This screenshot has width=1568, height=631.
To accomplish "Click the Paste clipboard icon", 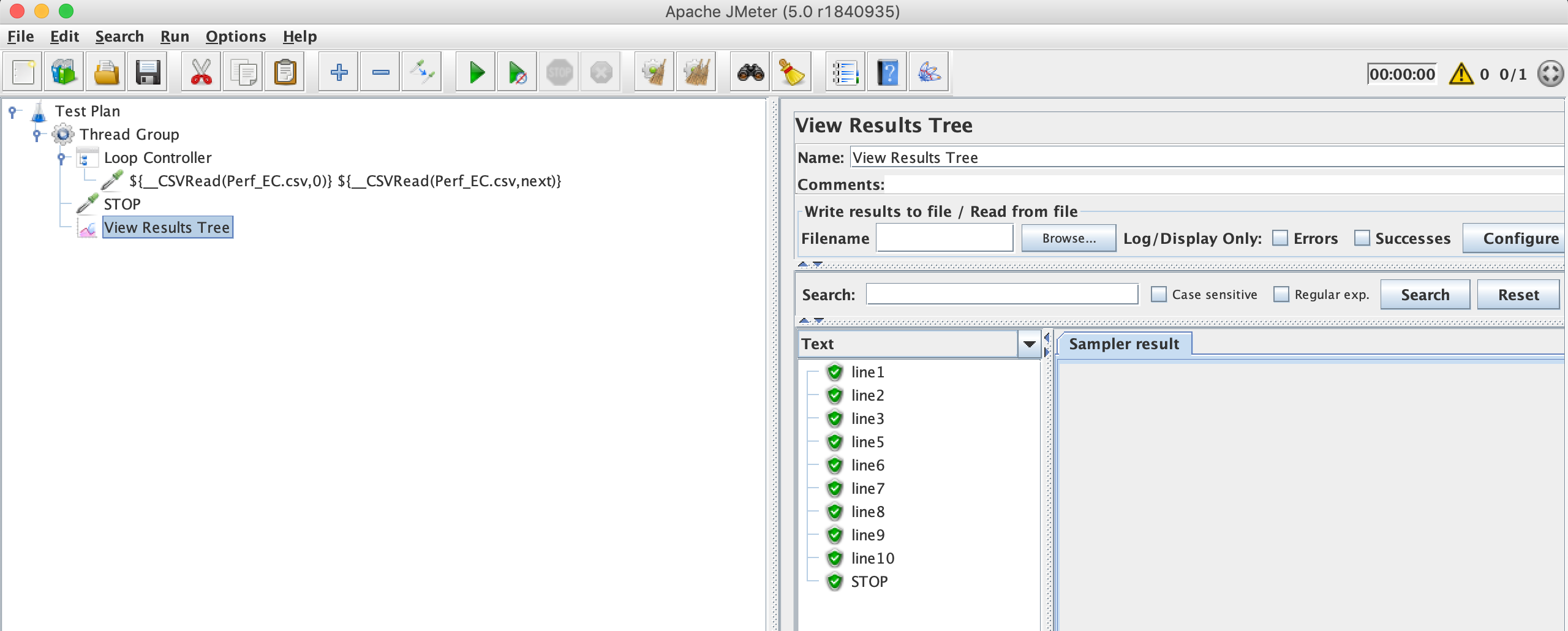I will click(285, 73).
